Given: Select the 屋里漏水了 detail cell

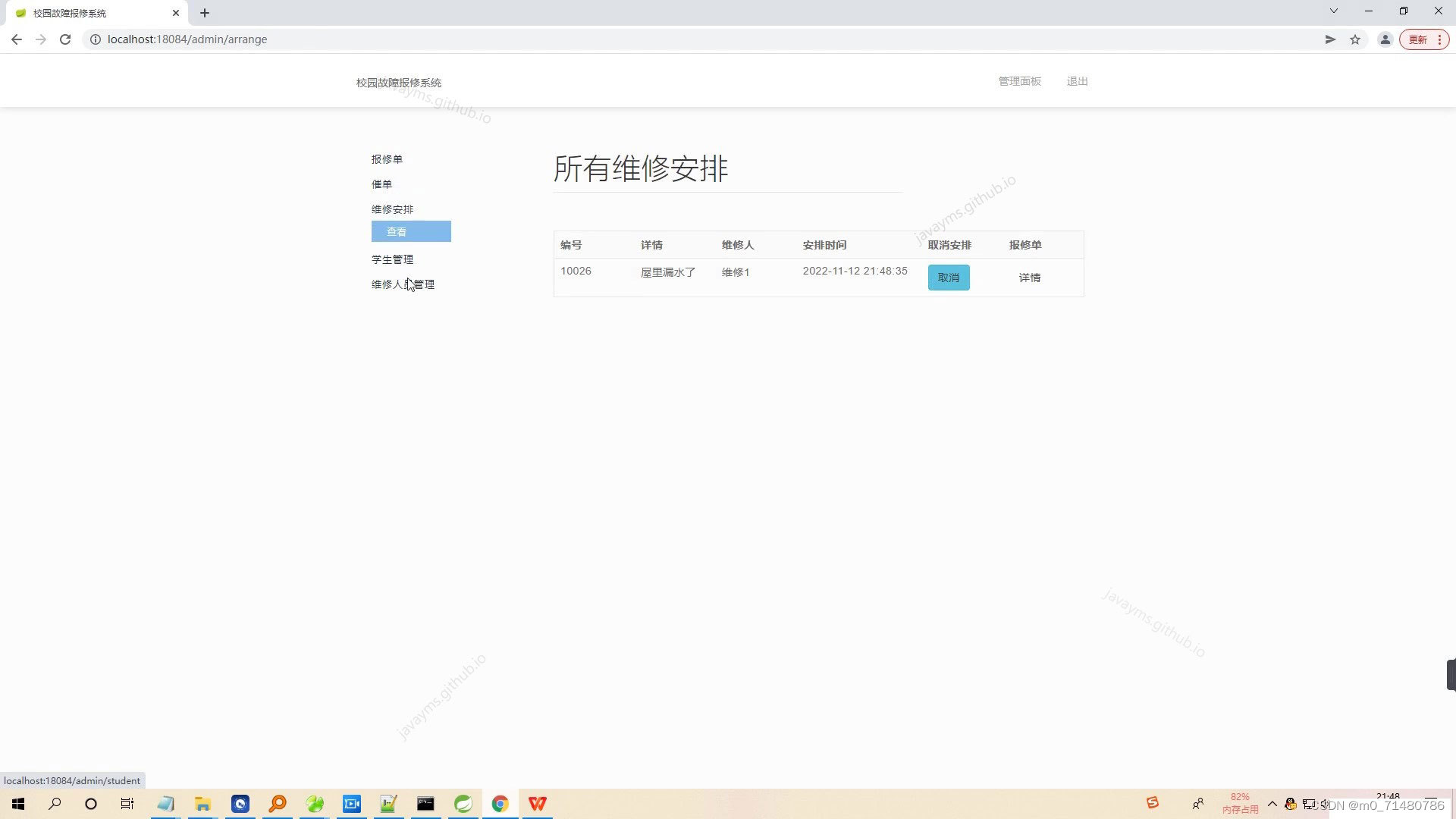Looking at the screenshot, I should 668,272.
